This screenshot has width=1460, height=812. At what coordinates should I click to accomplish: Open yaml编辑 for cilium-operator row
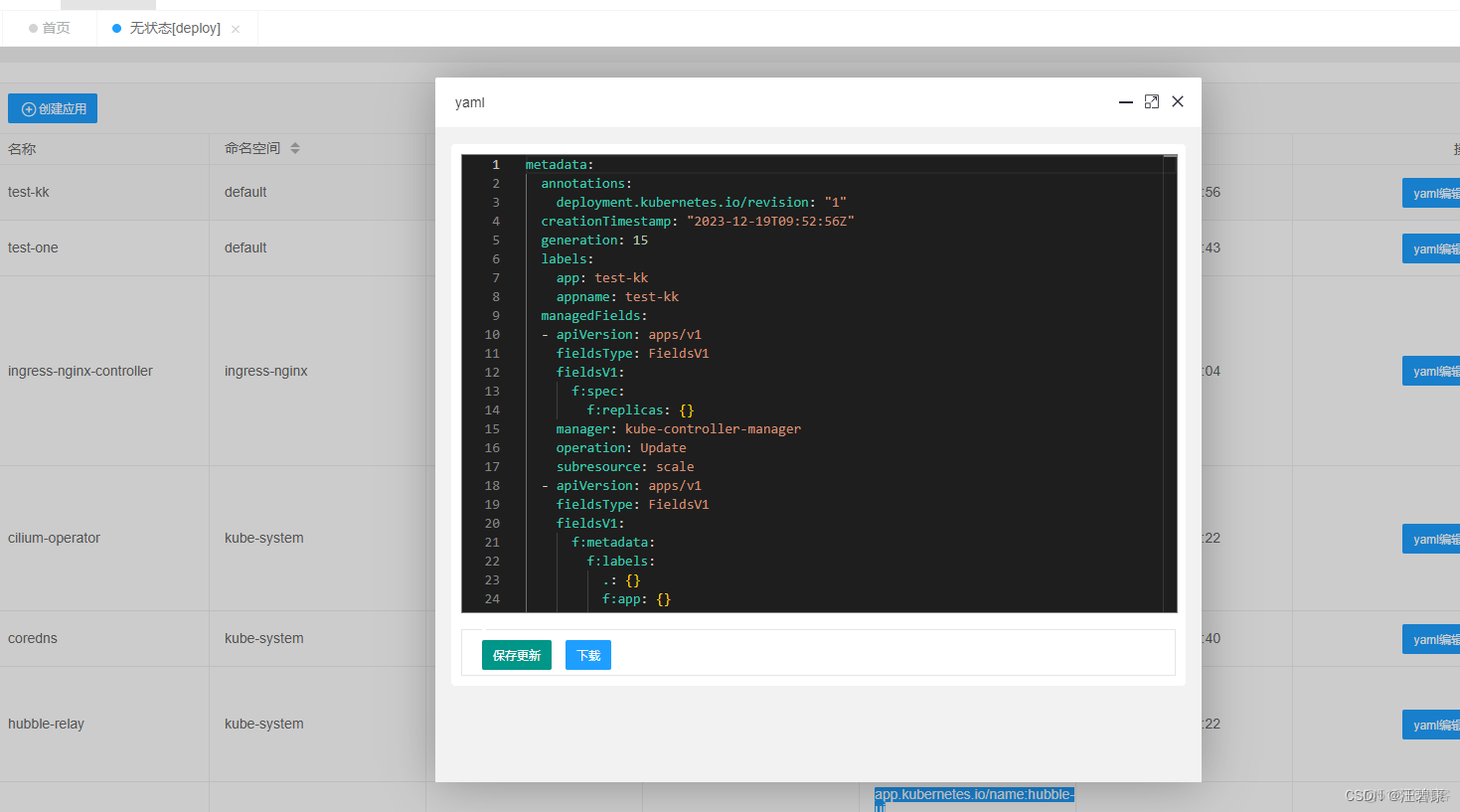click(x=1431, y=539)
